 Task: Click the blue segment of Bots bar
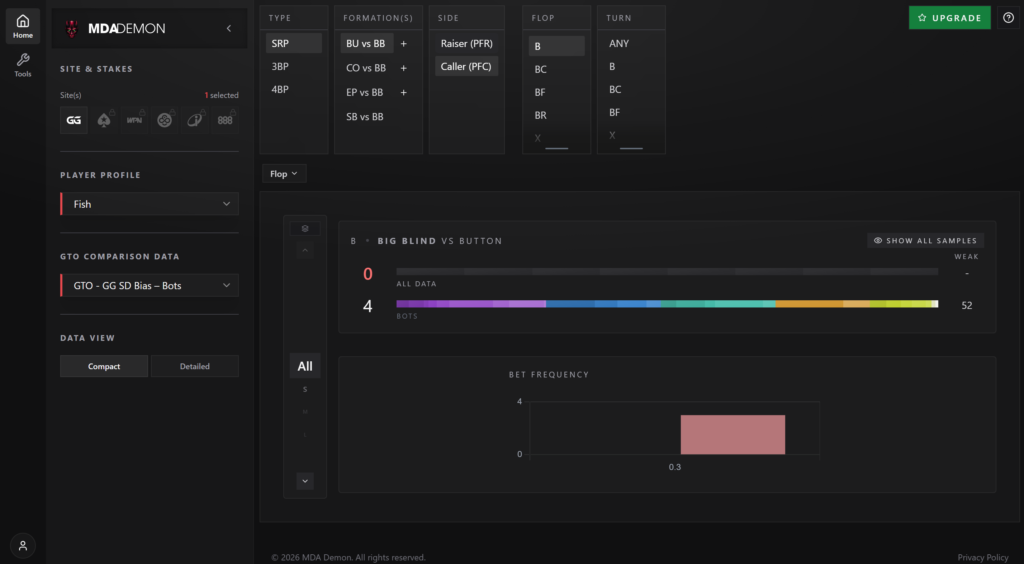coord(603,304)
